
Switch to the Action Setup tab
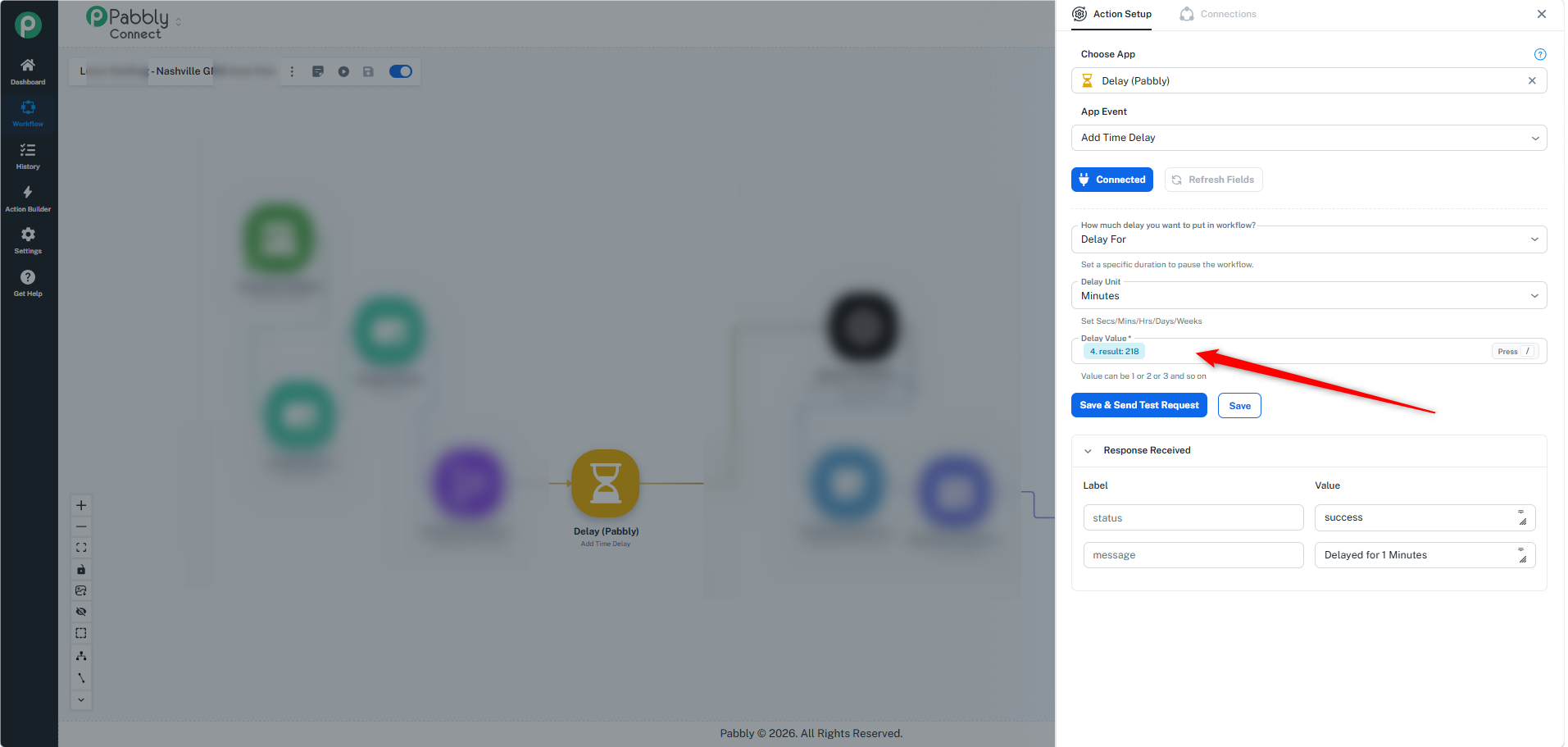tap(1111, 14)
